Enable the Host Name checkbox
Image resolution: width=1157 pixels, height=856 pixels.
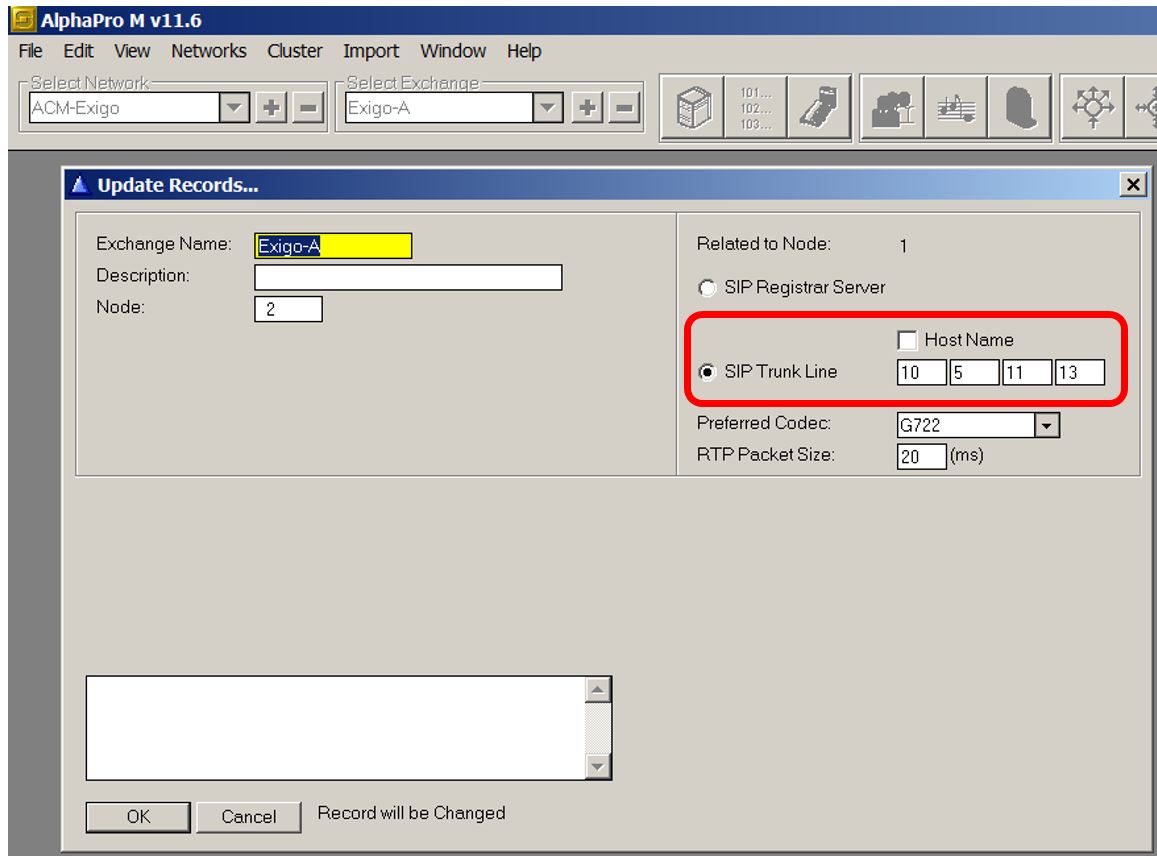coord(908,341)
